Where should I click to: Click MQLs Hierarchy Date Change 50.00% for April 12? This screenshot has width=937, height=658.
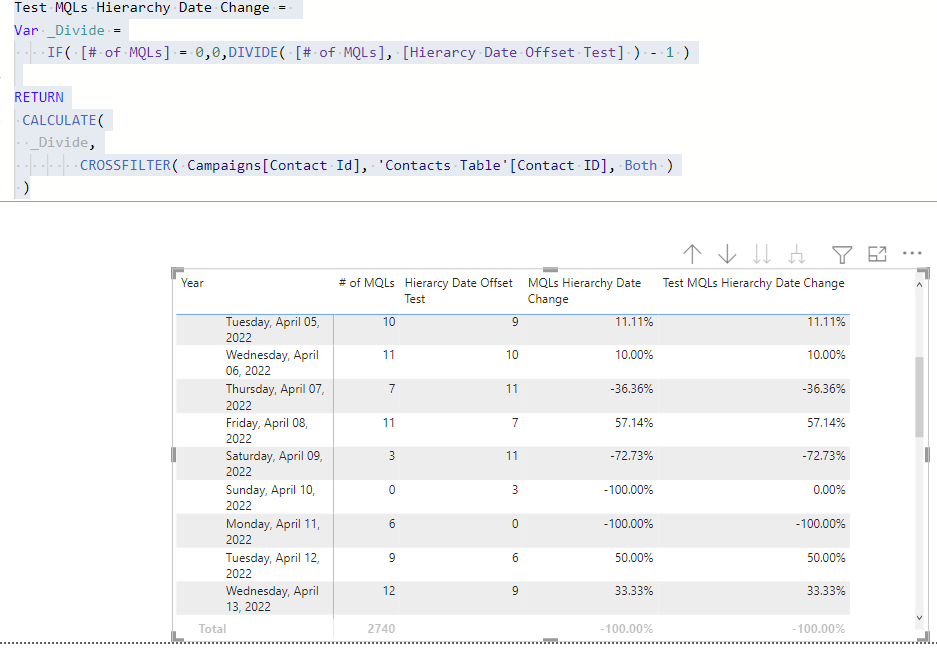[634, 558]
